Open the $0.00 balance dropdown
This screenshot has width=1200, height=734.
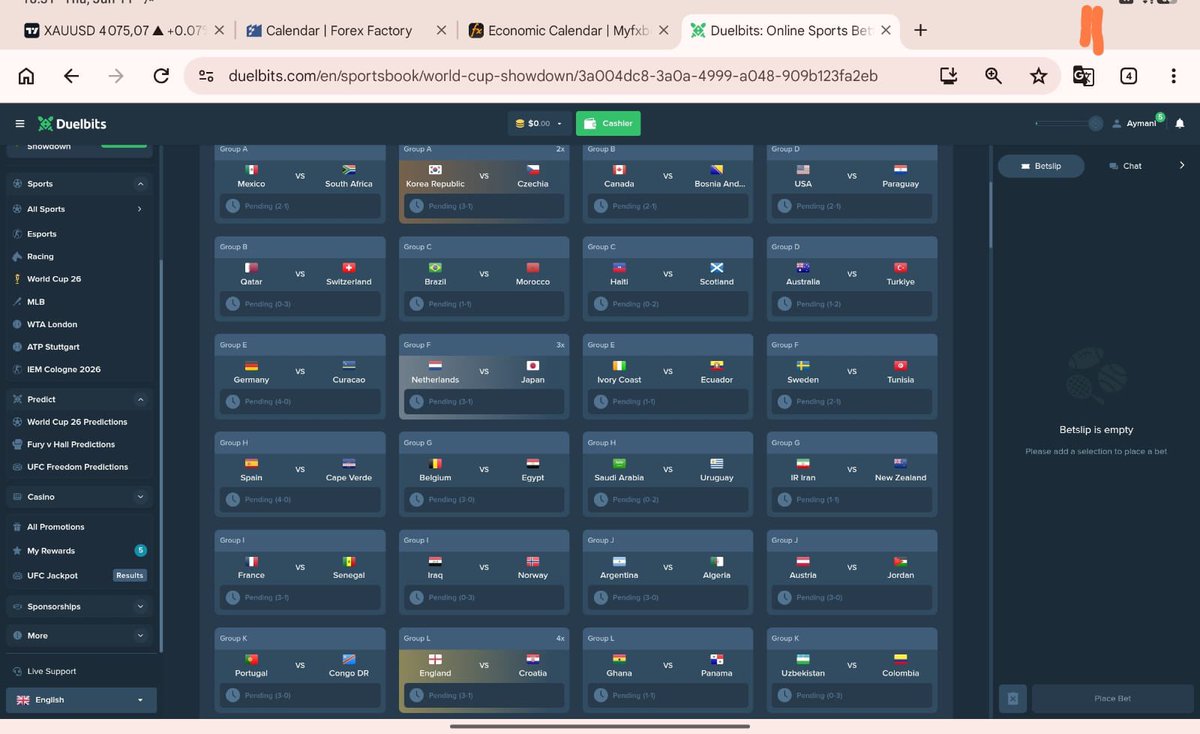[x=539, y=123]
